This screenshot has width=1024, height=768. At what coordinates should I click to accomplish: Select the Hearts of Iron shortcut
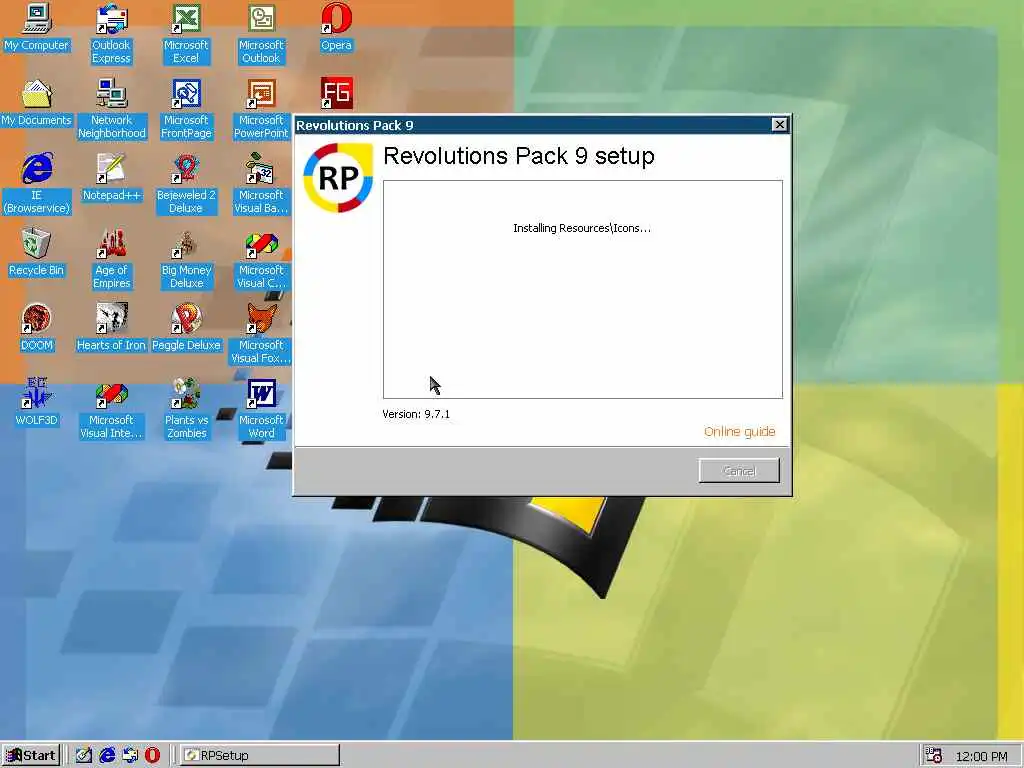112,328
